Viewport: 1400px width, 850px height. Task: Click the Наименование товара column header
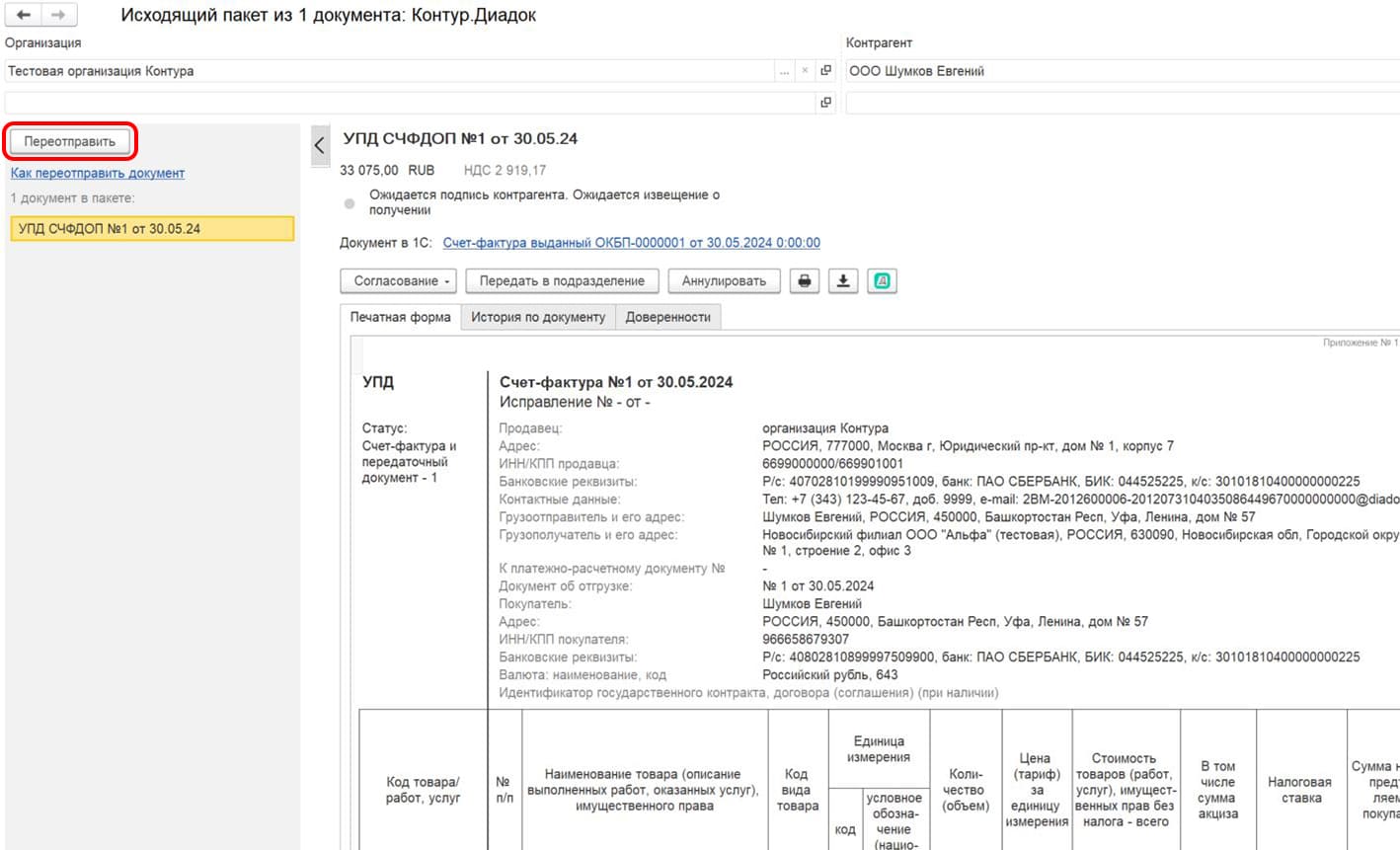(643, 790)
